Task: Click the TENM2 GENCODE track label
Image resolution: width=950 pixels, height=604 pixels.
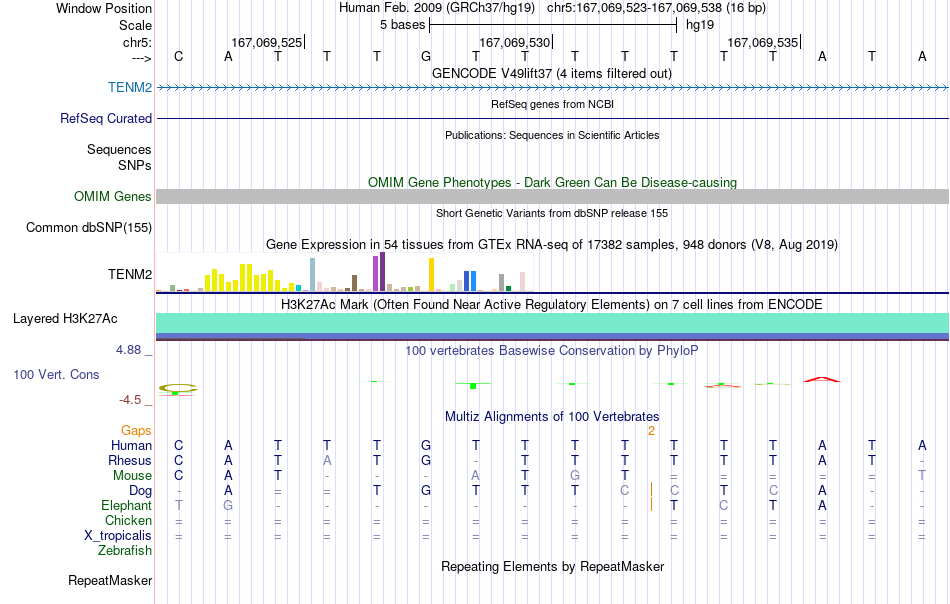Action: point(130,87)
